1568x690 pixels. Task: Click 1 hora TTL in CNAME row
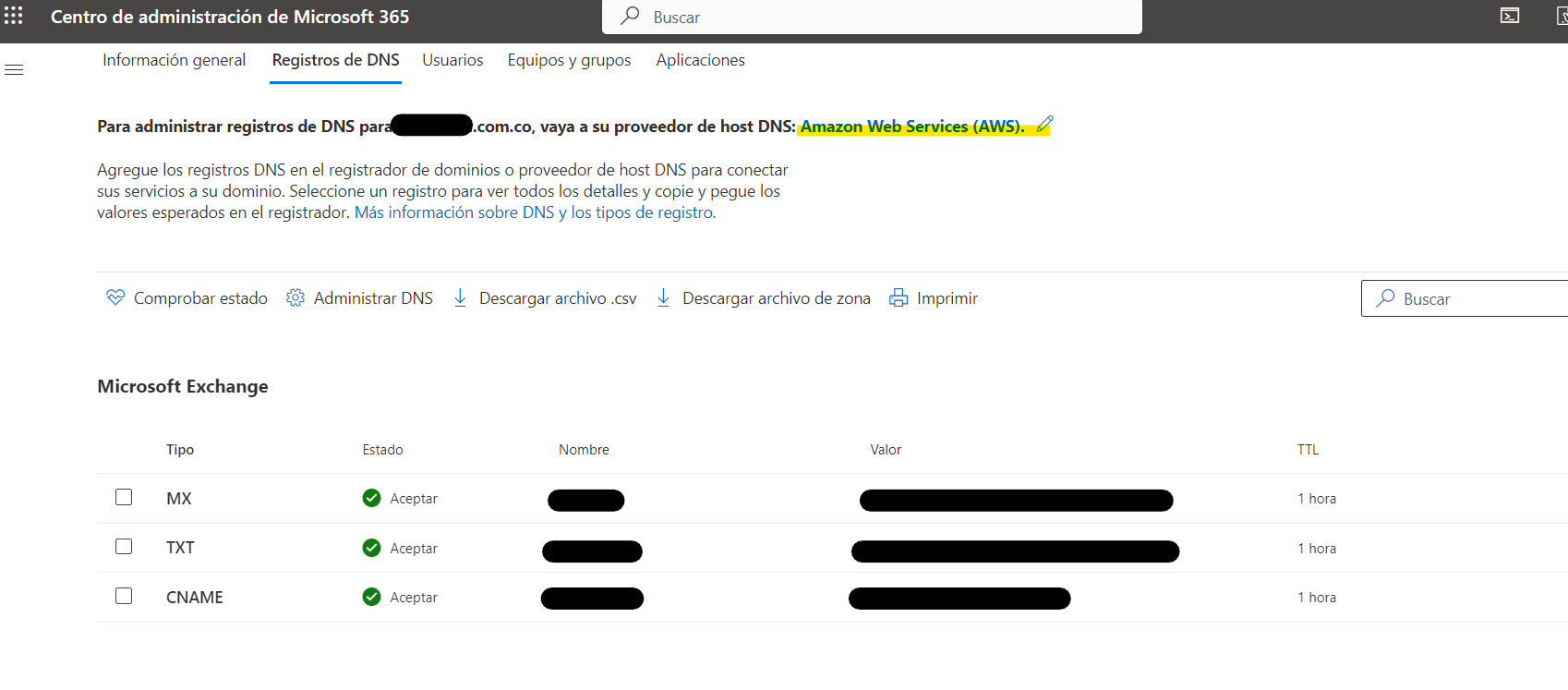tap(1317, 598)
